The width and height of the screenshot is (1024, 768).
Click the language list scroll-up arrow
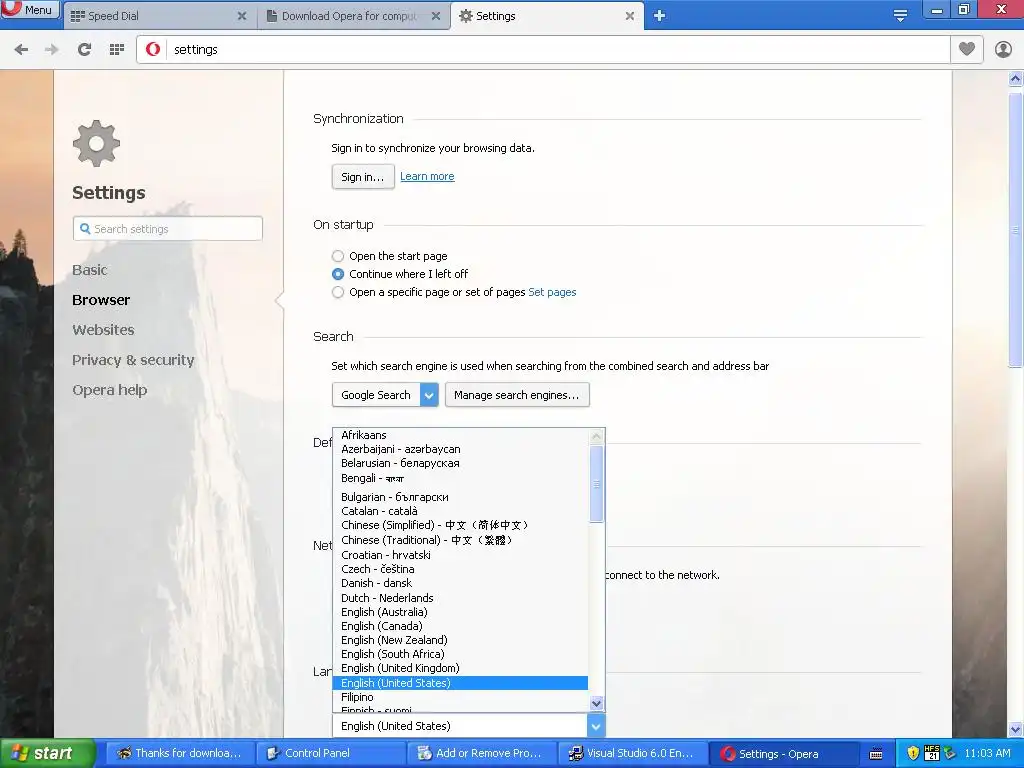point(596,436)
